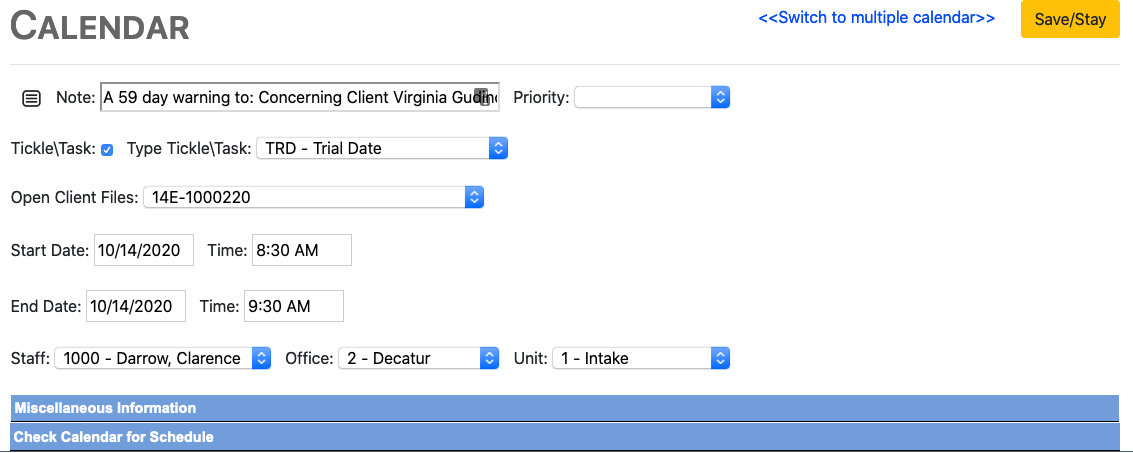Expand the Open Client Files dropdown
This screenshot has width=1133, height=453.
click(x=313, y=197)
